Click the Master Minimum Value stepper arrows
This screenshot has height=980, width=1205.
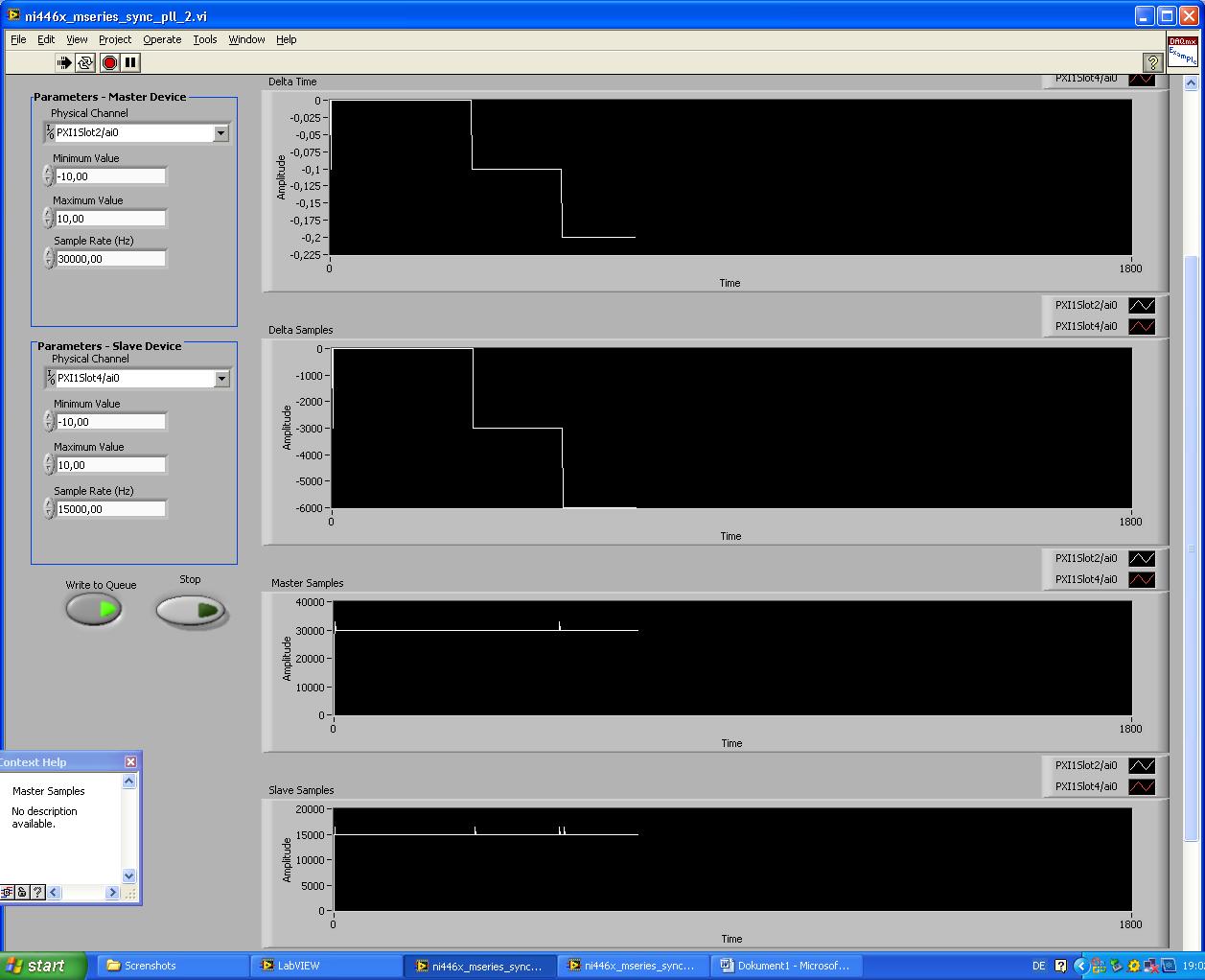click(48, 175)
